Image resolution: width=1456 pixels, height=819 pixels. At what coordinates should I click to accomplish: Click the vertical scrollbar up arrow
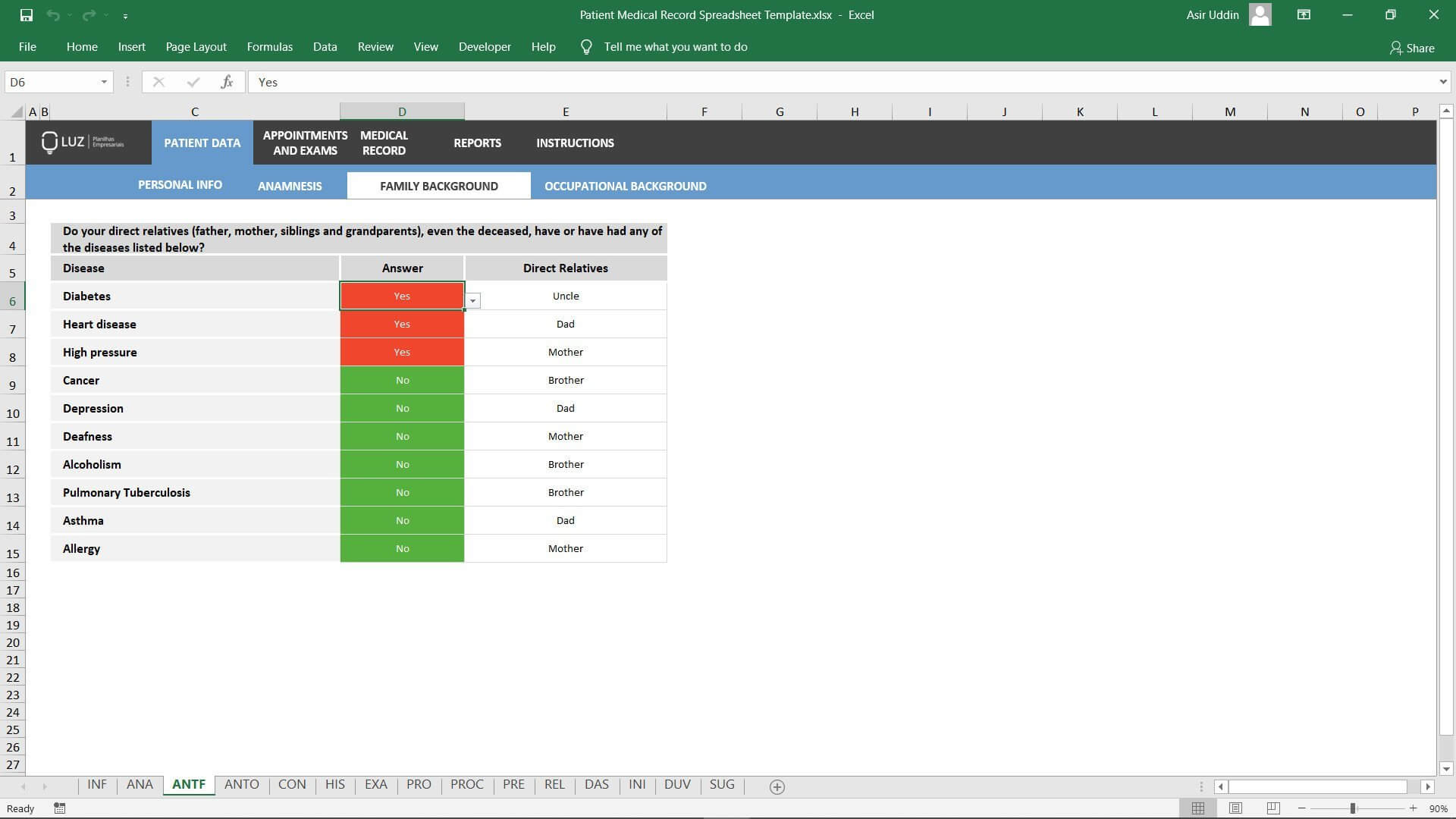tap(1446, 111)
